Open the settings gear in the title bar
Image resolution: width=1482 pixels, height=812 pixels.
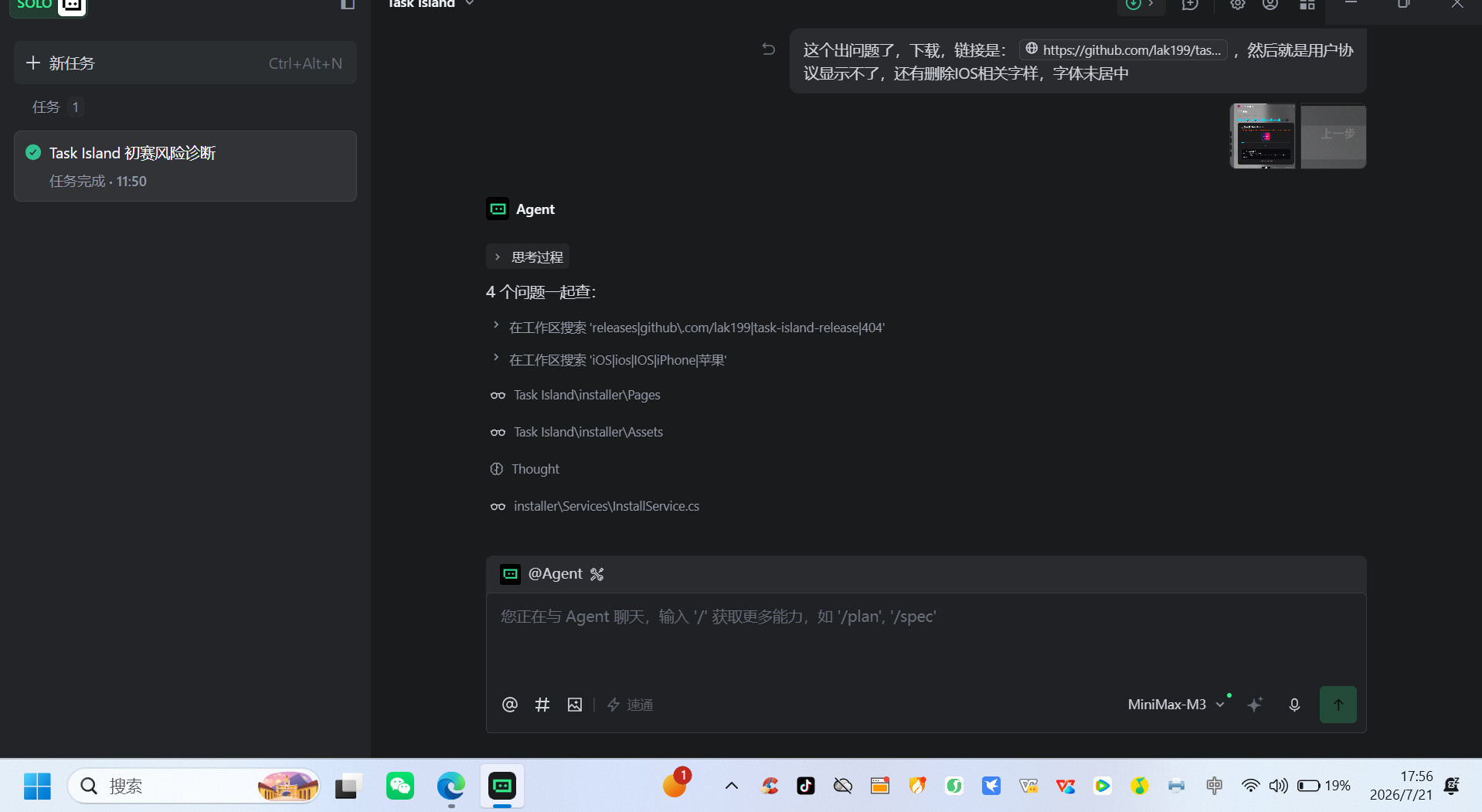[x=1238, y=5]
